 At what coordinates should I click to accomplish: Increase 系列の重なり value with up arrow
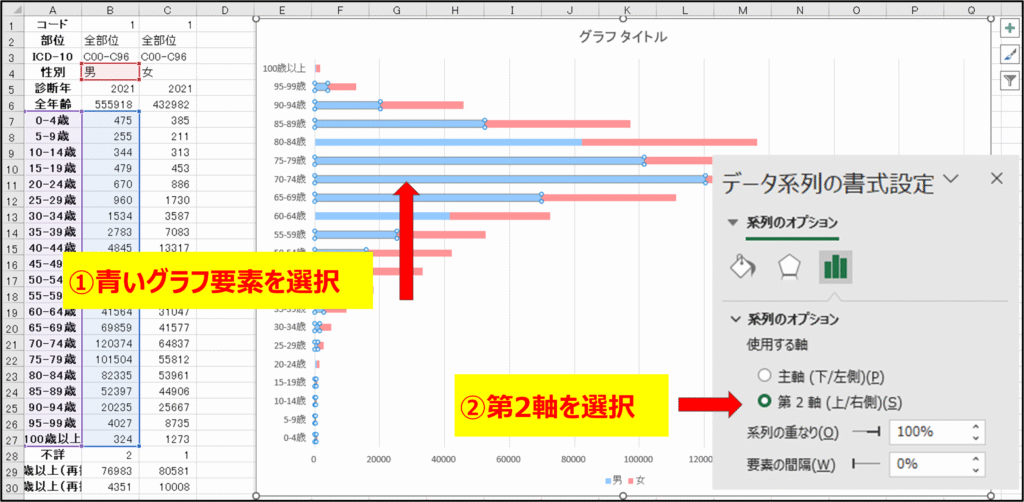click(975, 427)
